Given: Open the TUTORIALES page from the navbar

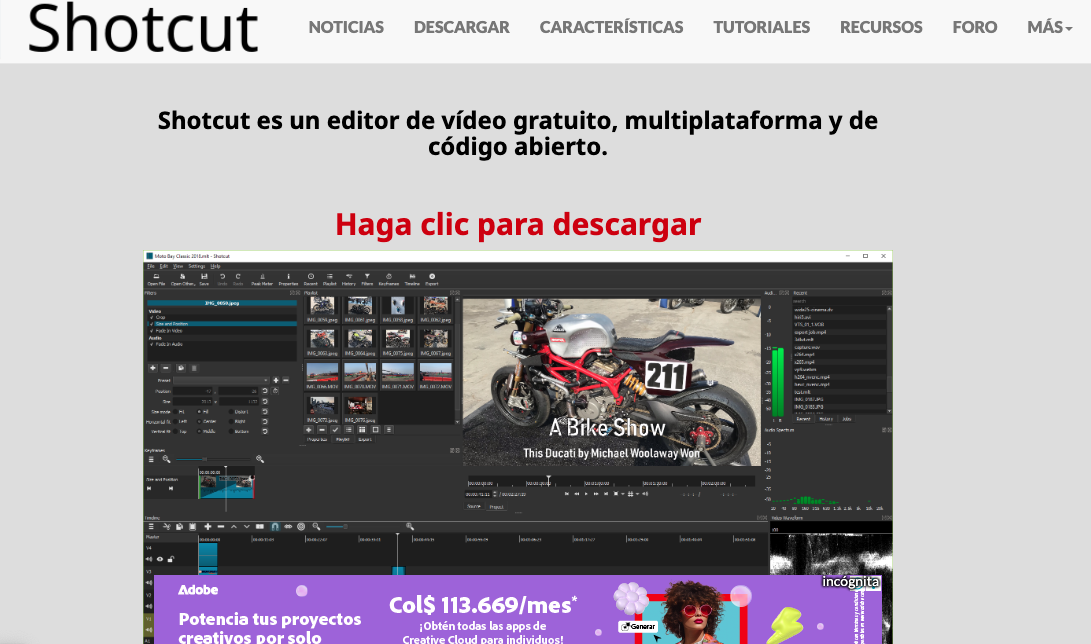Looking at the screenshot, I should tap(761, 27).
